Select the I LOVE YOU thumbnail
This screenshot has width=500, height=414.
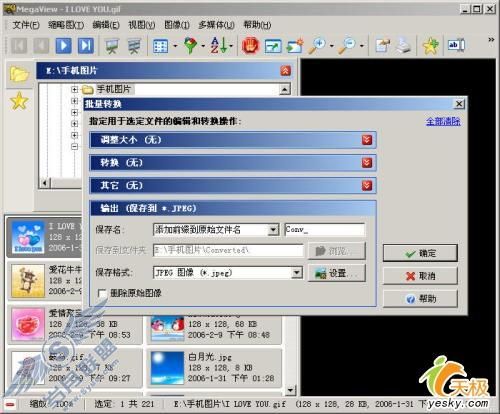(28, 237)
